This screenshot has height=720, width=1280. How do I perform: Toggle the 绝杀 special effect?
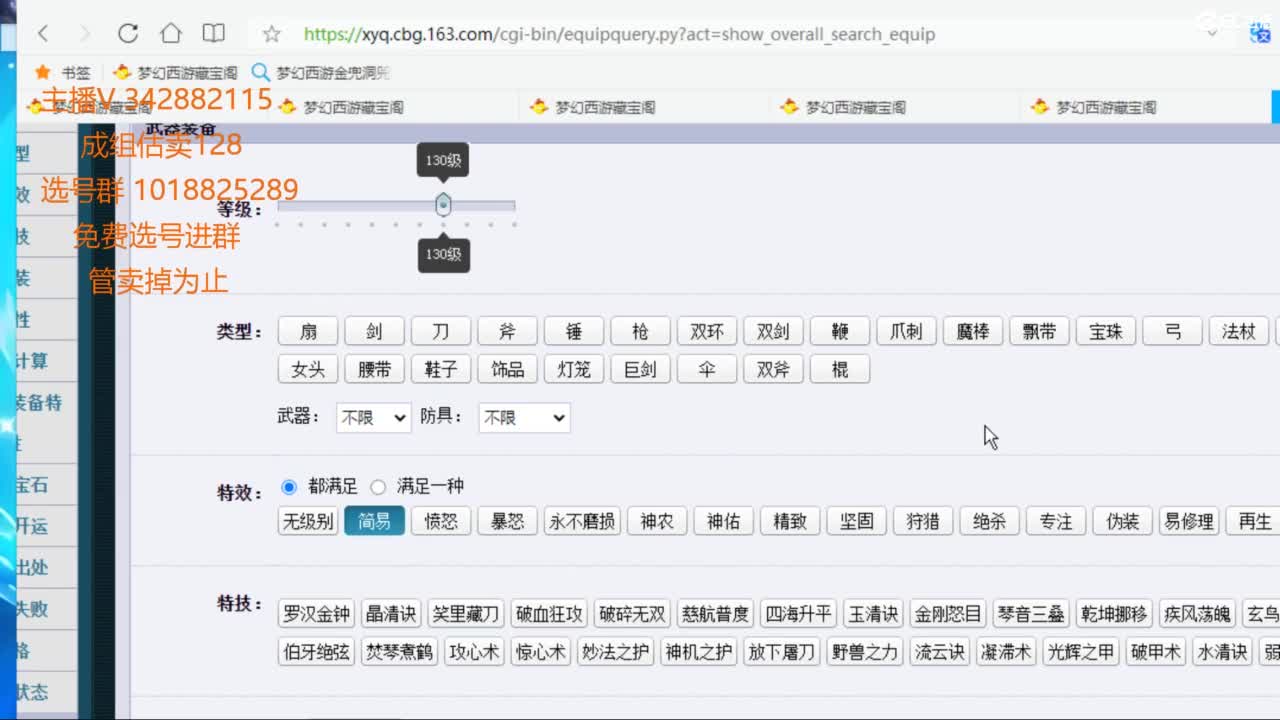click(x=989, y=521)
